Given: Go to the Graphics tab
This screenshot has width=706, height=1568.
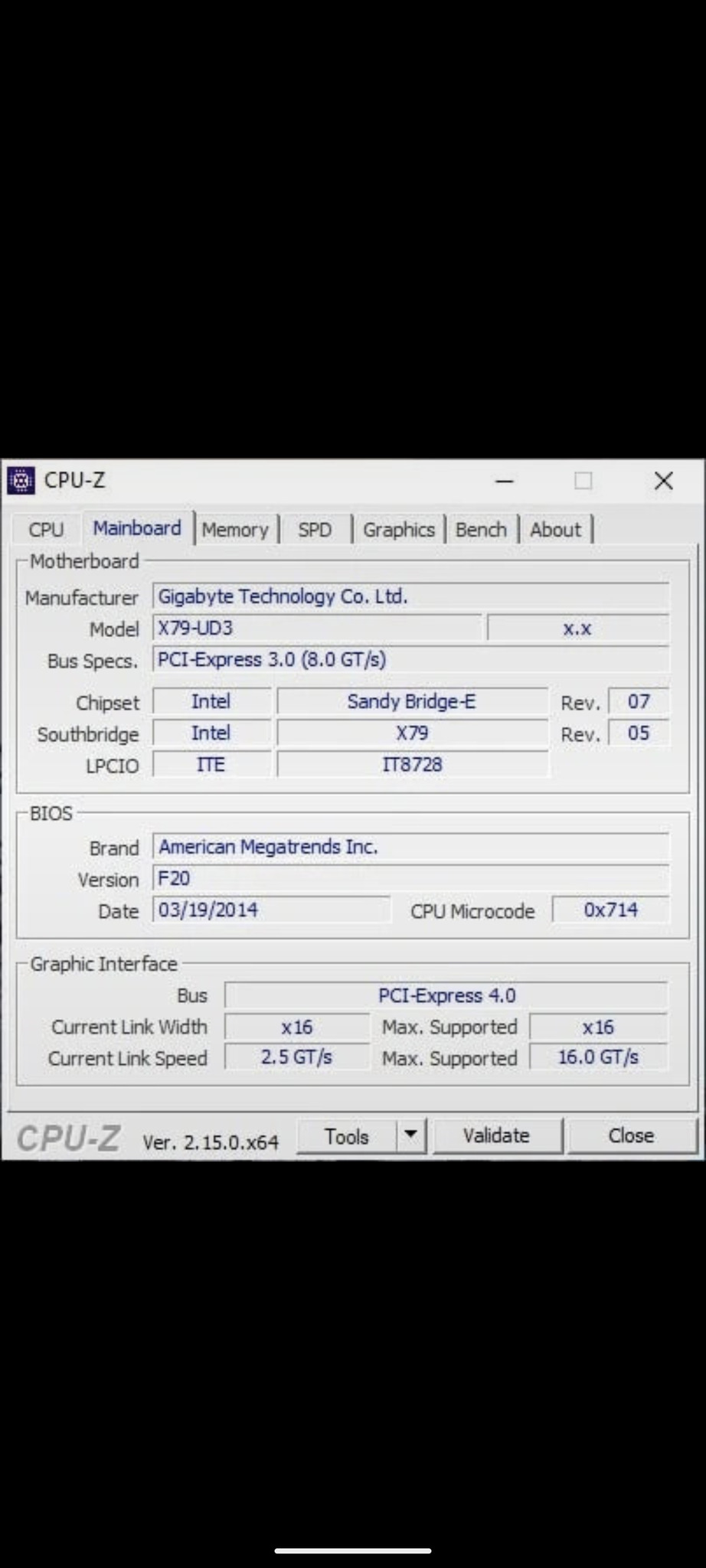Looking at the screenshot, I should [398, 530].
